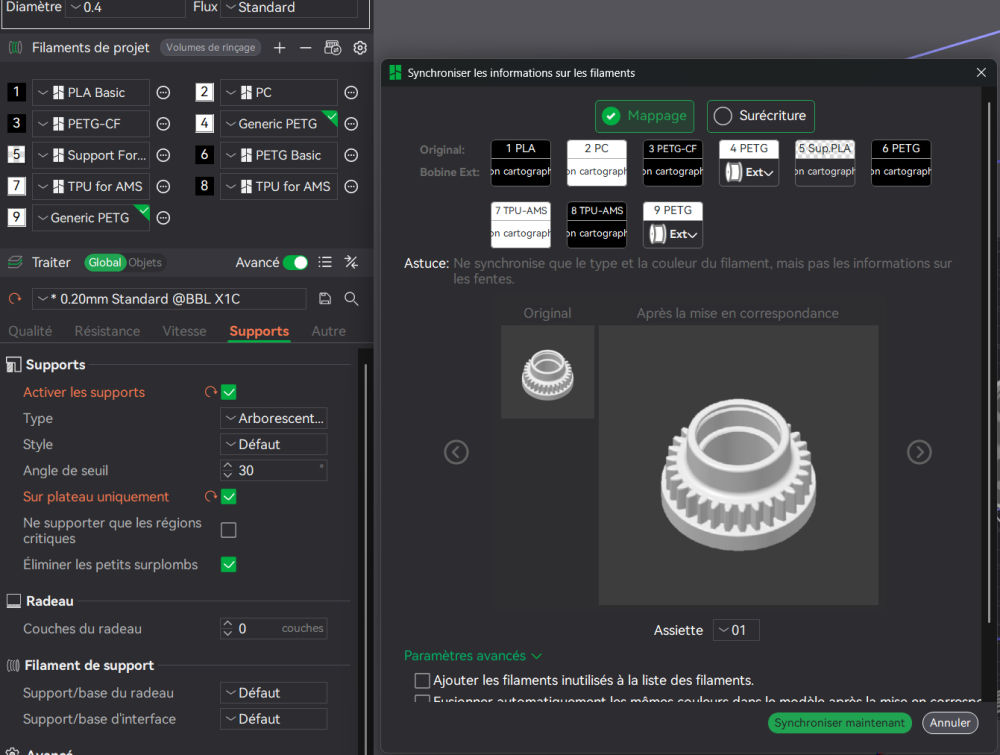Open the process settings list icon
Viewport: 1000px width, 755px height.
[x=325, y=262]
